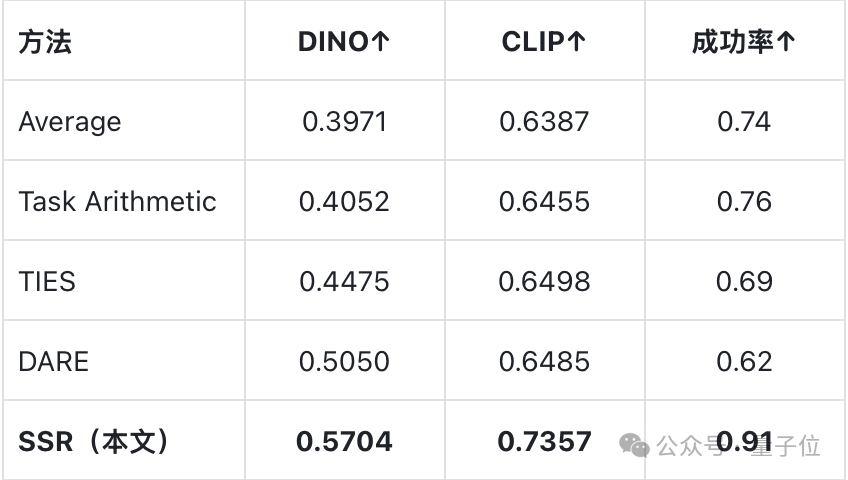Image resolution: width=848 pixels, height=480 pixels.
Task: Click the WeChat watermark logo icon
Action: pos(634,445)
